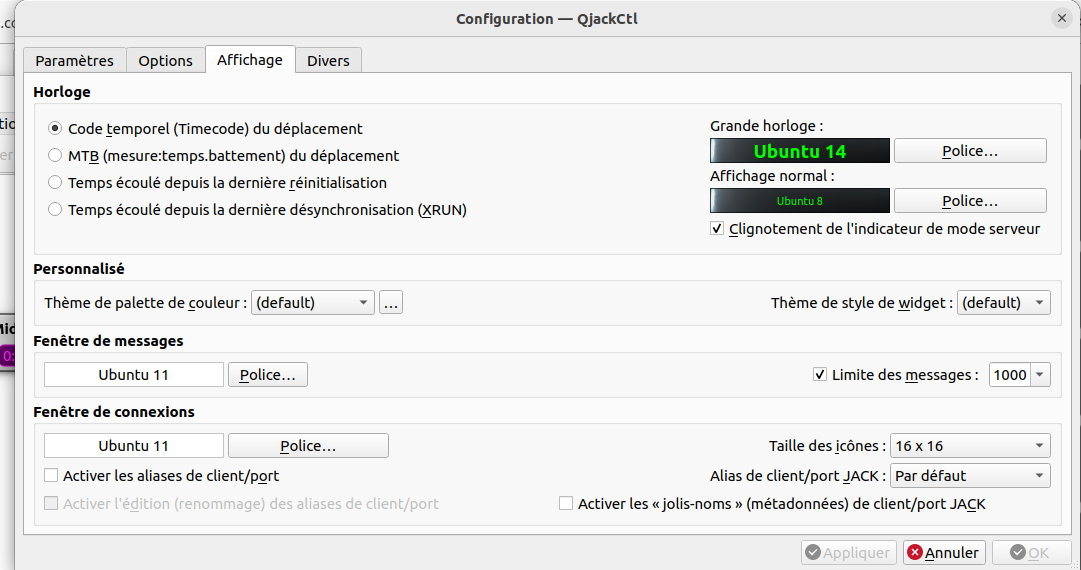Click the Annuler cancel button
The width and height of the screenshot is (1081, 570).
pyautogui.click(x=944, y=552)
